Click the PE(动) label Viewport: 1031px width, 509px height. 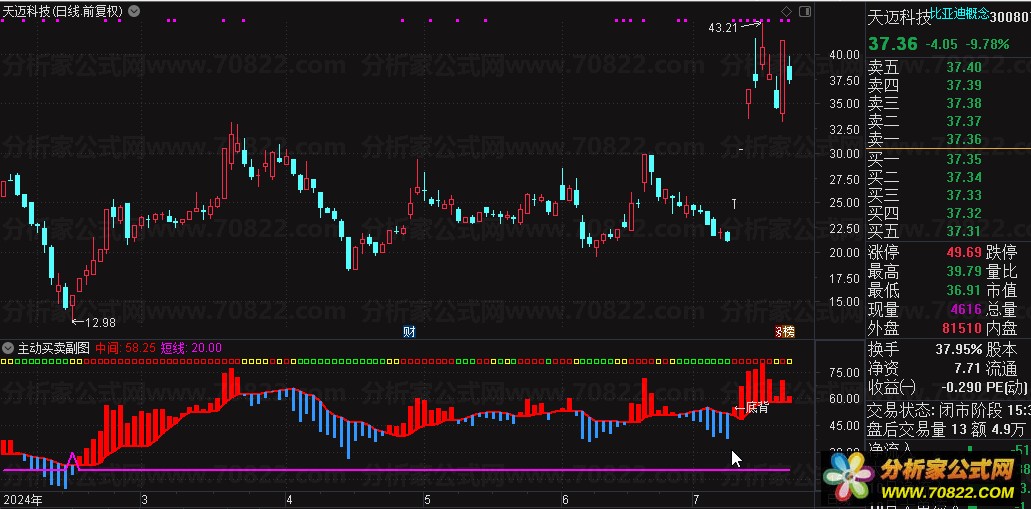pos(1008,387)
